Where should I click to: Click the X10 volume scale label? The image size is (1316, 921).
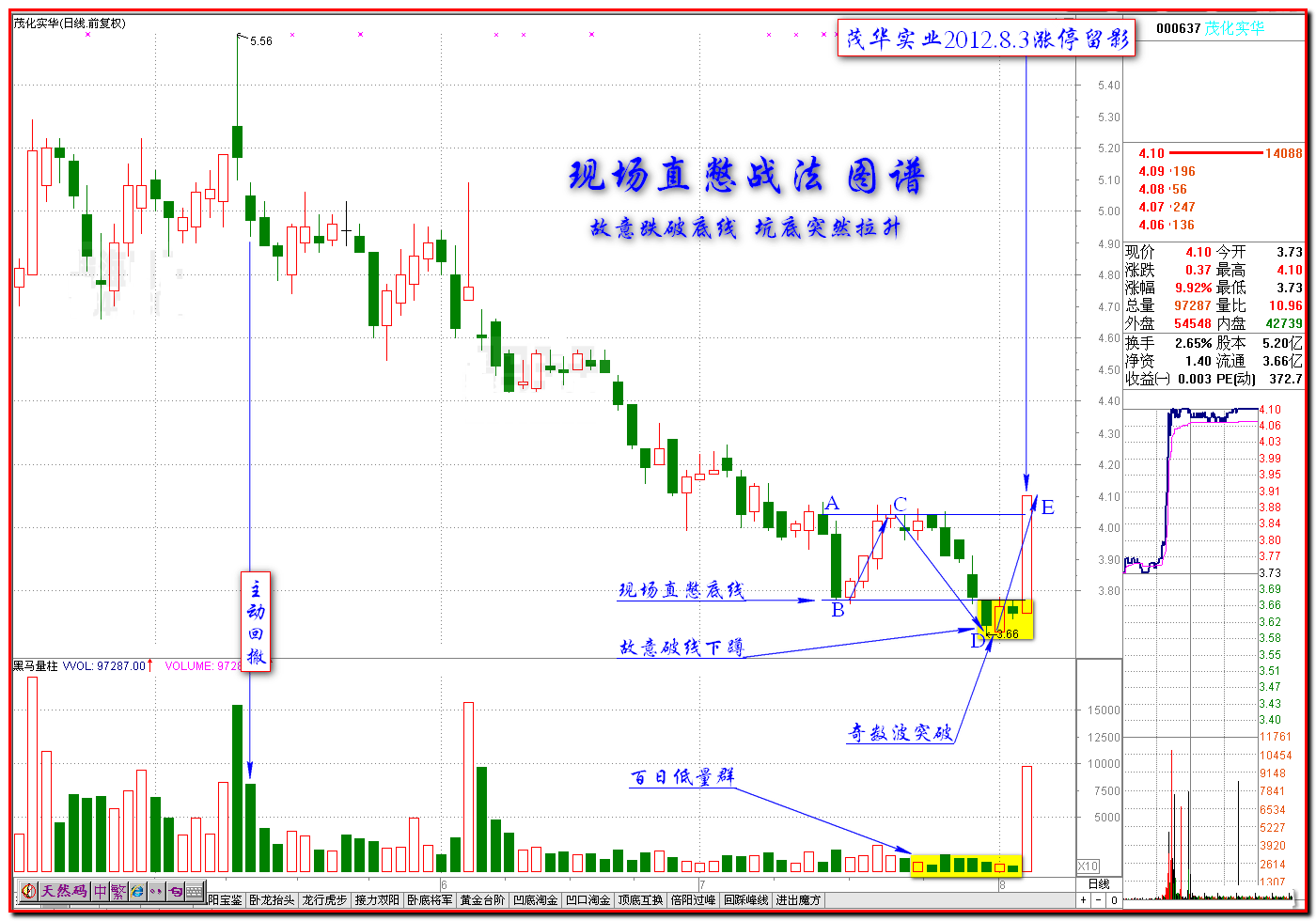[x=1088, y=866]
